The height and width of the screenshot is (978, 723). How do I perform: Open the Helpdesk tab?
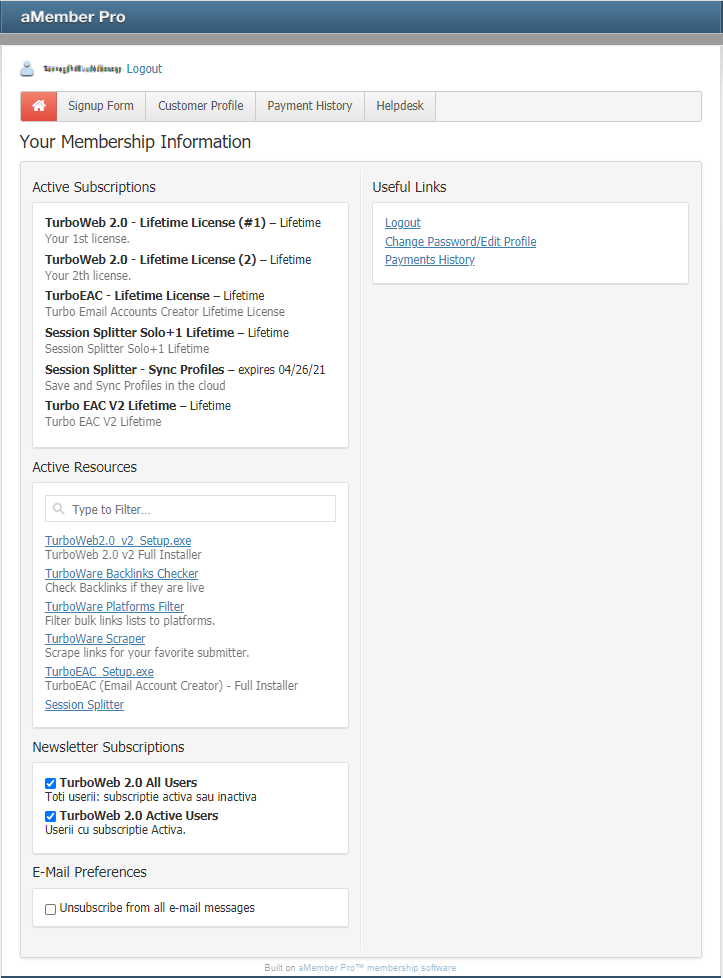pyautogui.click(x=400, y=106)
